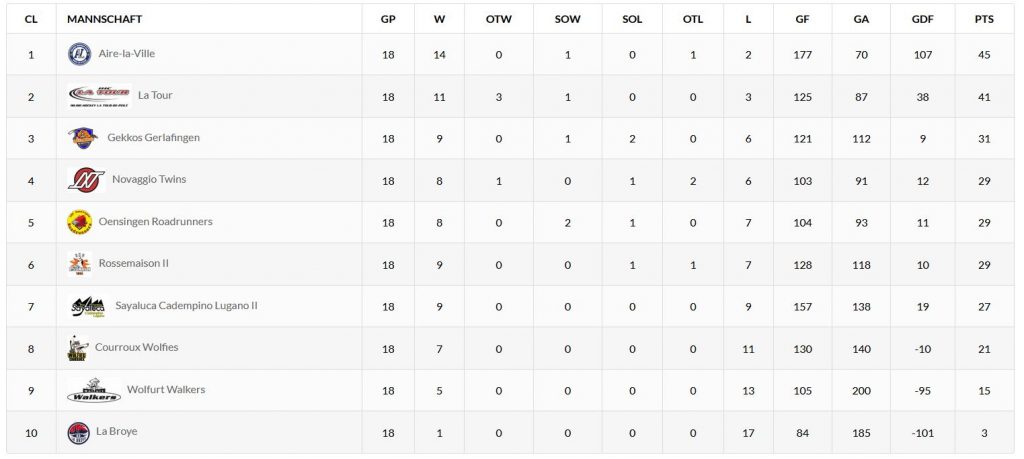
Task: Click the La Broye team logo
Action: tap(78, 433)
